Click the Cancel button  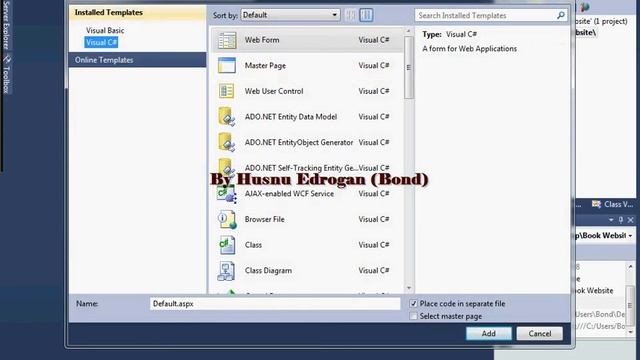point(540,333)
